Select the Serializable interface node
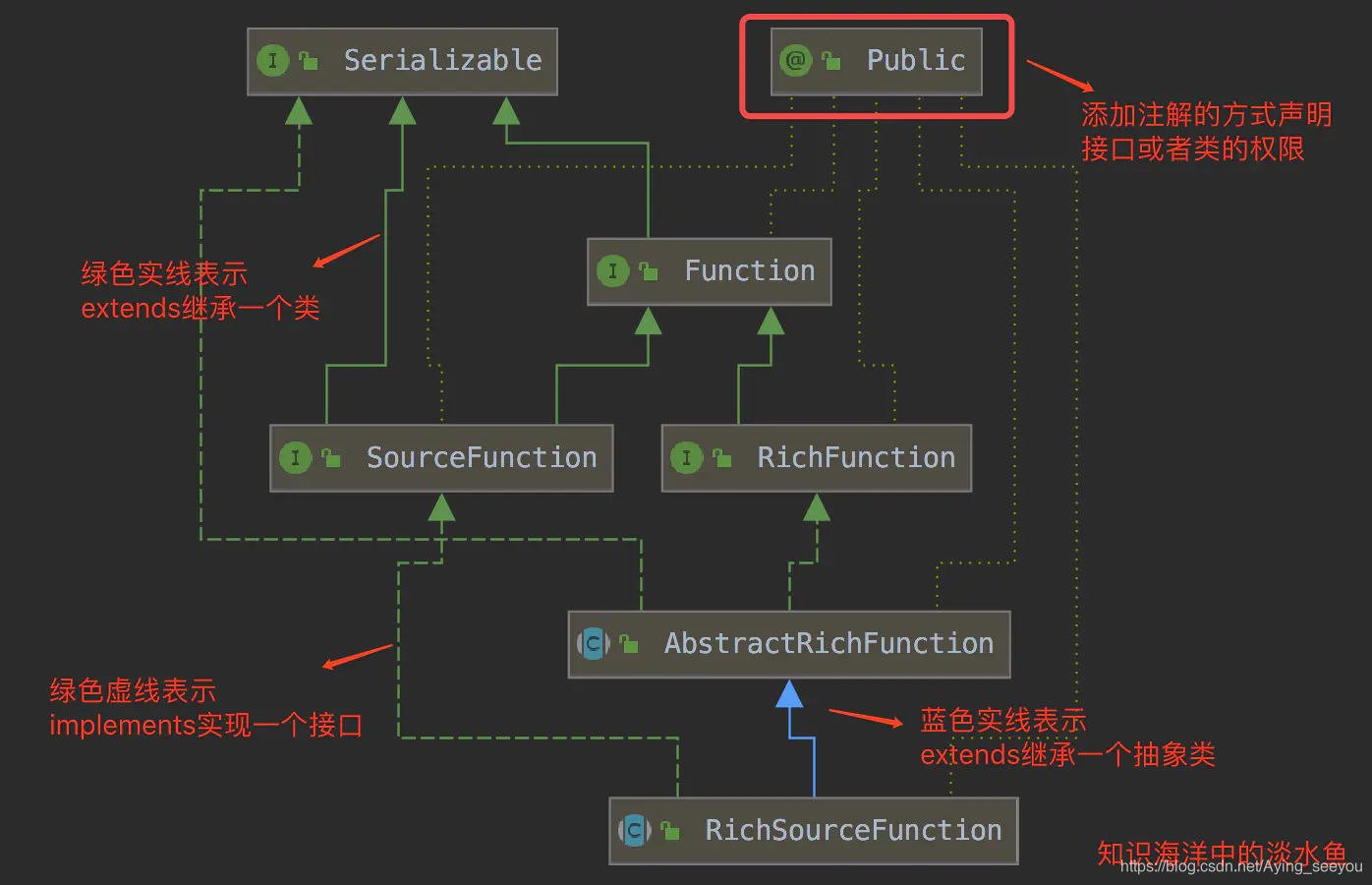 pyautogui.click(x=402, y=61)
